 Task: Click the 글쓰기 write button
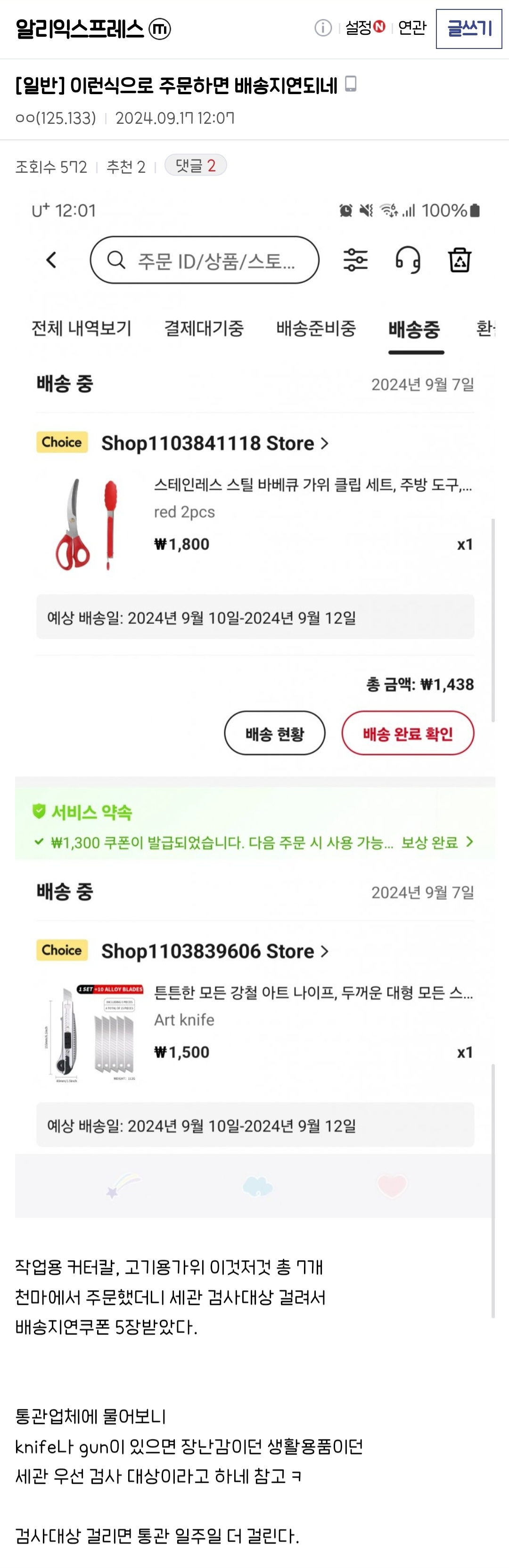point(469,29)
